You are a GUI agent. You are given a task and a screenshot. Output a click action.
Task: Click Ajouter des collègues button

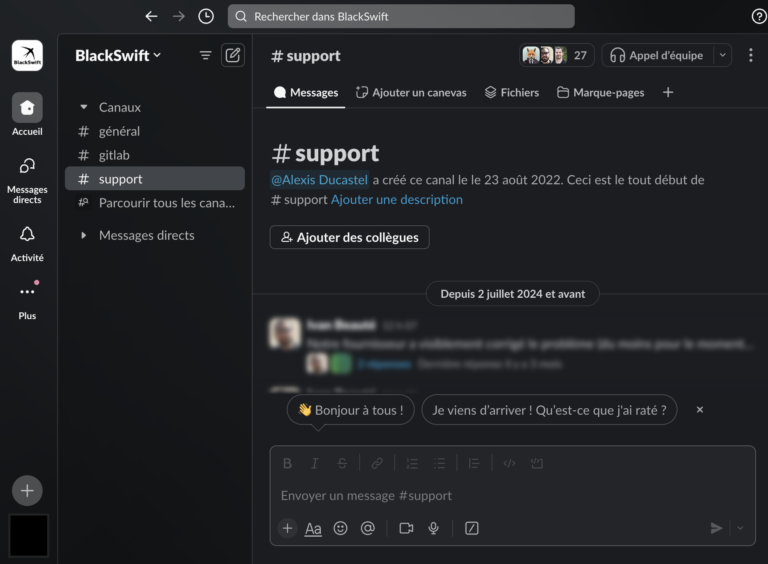coord(350,237)
